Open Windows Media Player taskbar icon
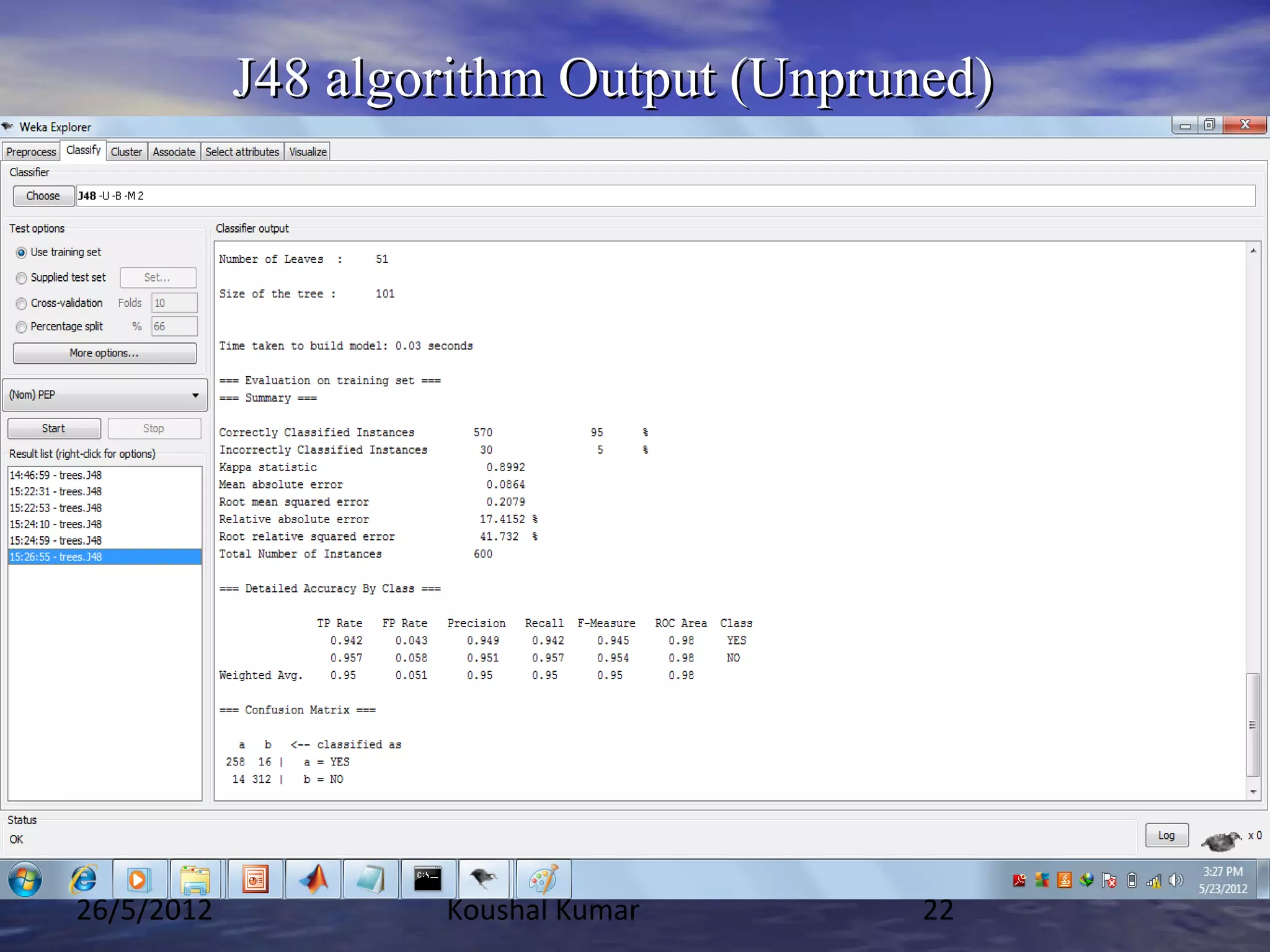 pyautogui.click(x=139, y=879)
